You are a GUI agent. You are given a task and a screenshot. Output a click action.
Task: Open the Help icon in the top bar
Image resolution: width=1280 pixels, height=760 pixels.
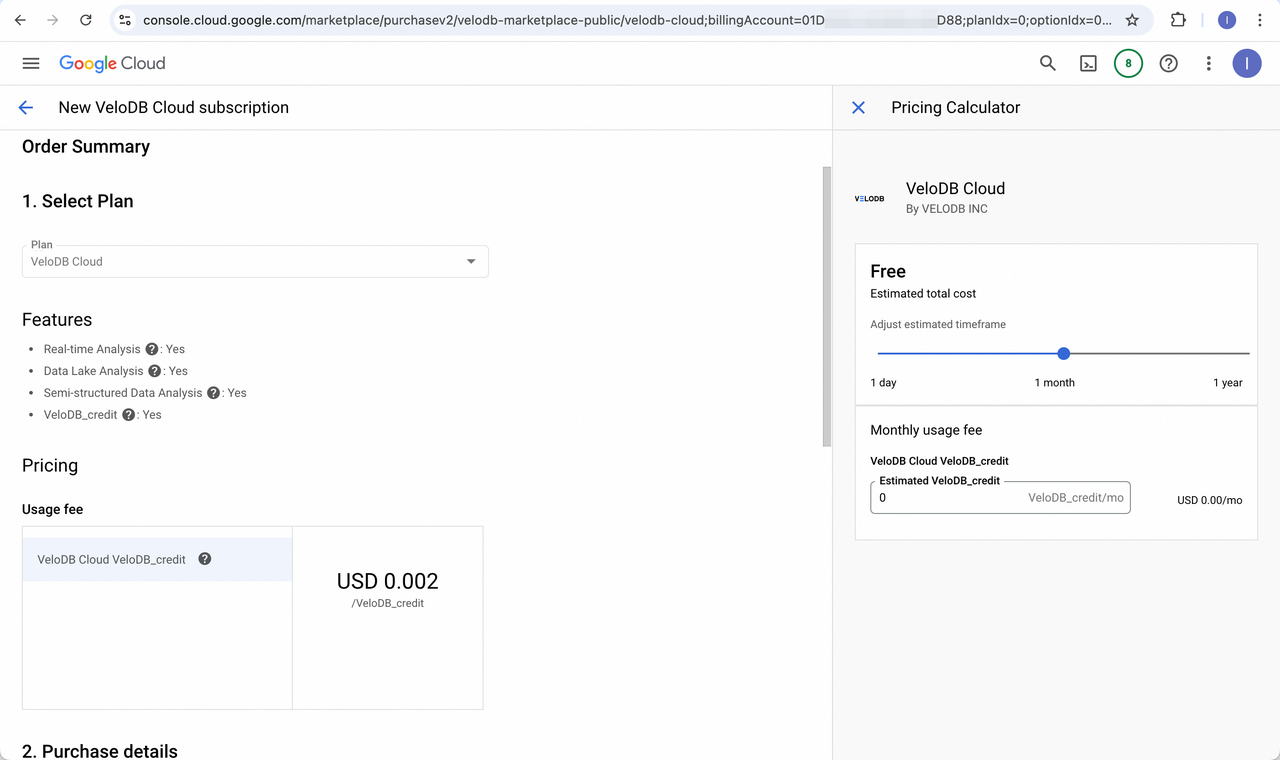click(x=1168, y=63)
